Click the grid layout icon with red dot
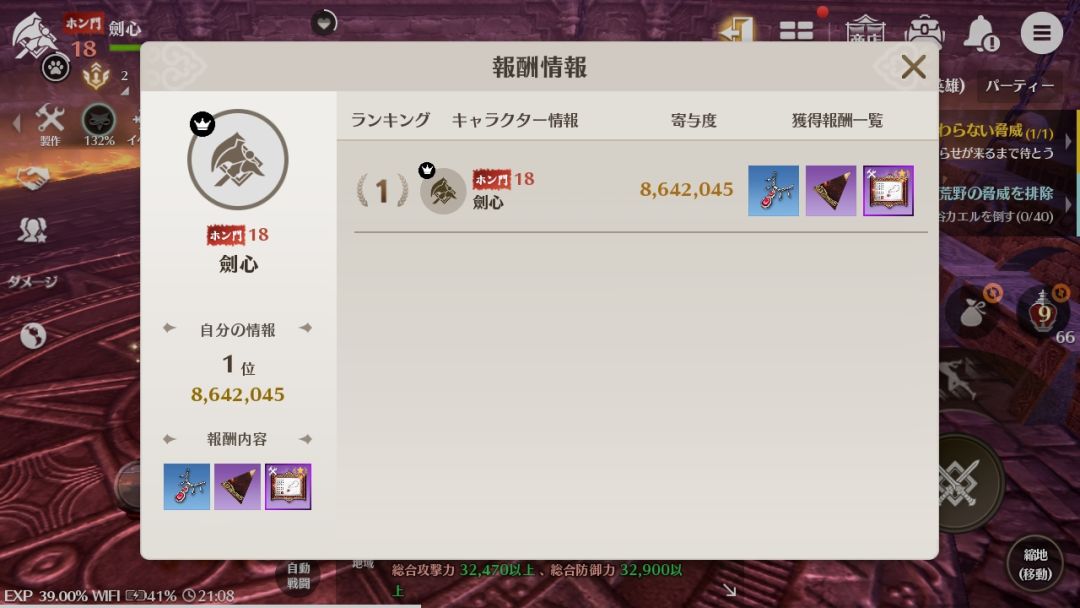Viewport: 1080px width, 608px height. point(797,30)
